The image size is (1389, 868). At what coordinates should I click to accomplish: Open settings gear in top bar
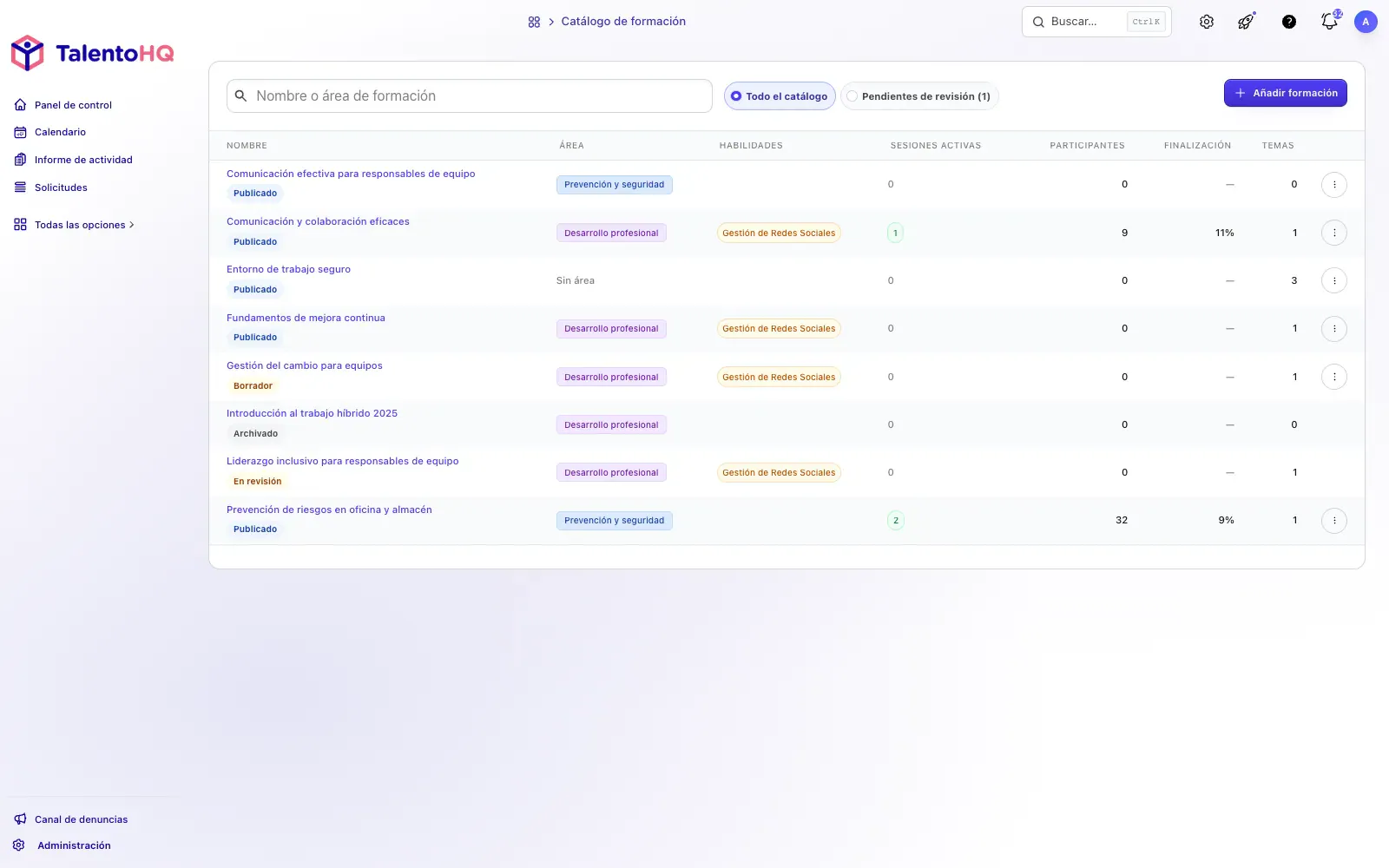(1207, 22)
